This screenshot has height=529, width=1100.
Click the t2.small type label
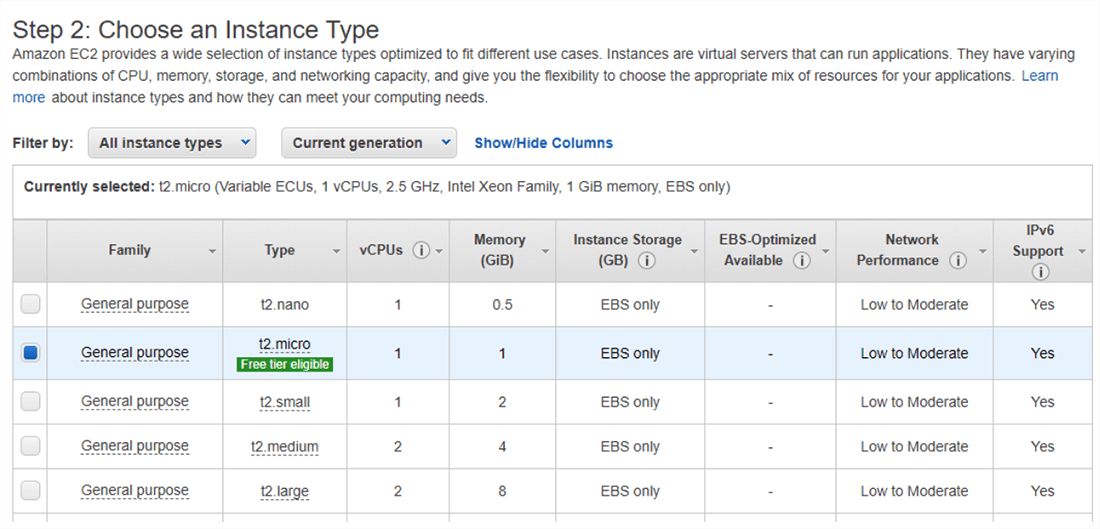coord(285,402)
